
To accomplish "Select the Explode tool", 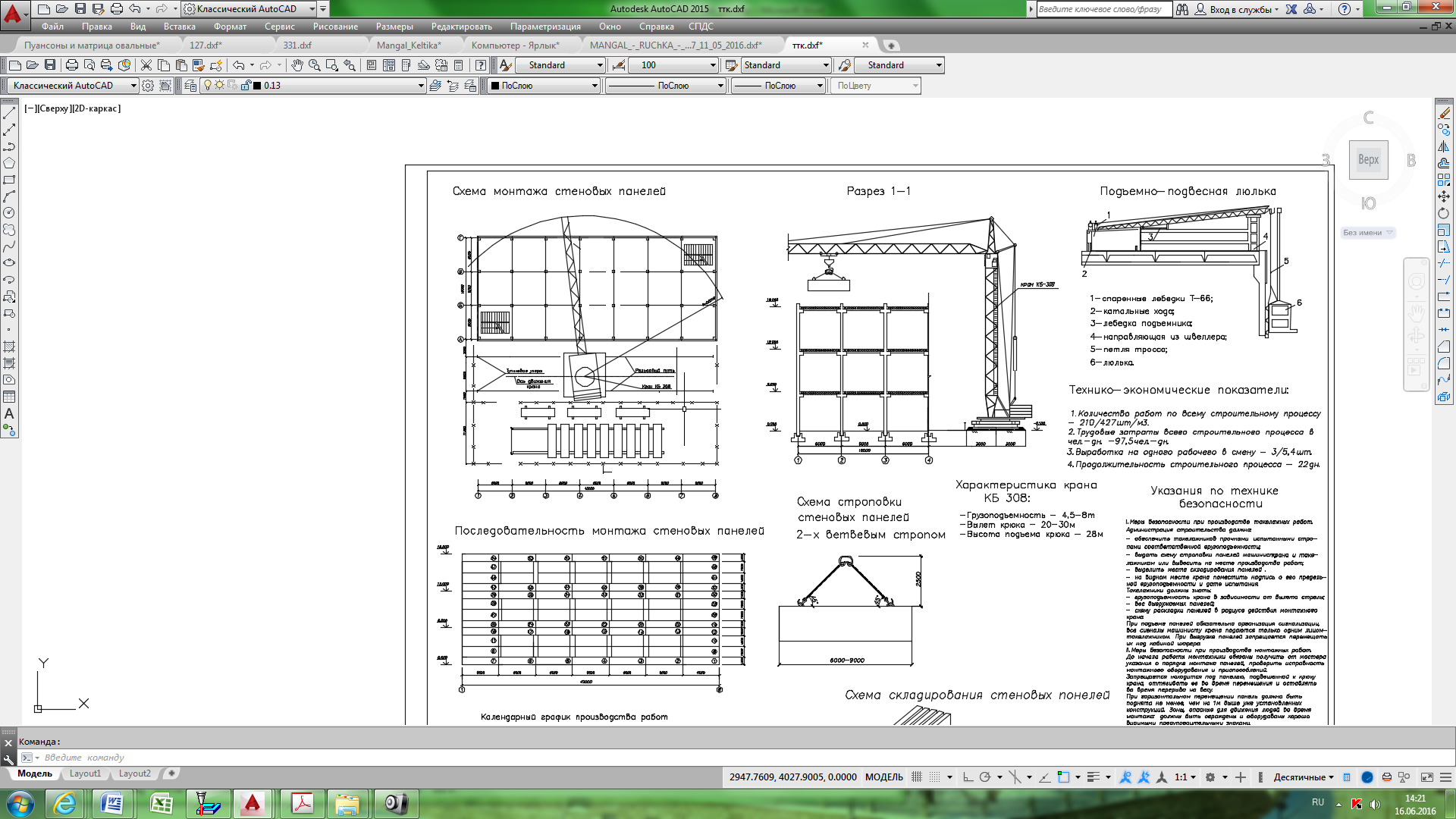I will 1444,397.
